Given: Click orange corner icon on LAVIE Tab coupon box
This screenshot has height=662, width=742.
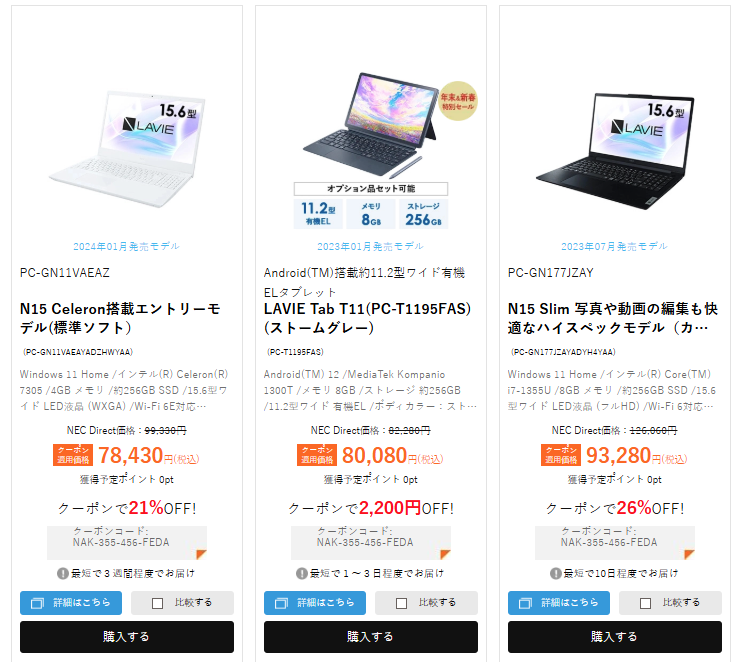Looking at the screenshot, I should (445, 554).
